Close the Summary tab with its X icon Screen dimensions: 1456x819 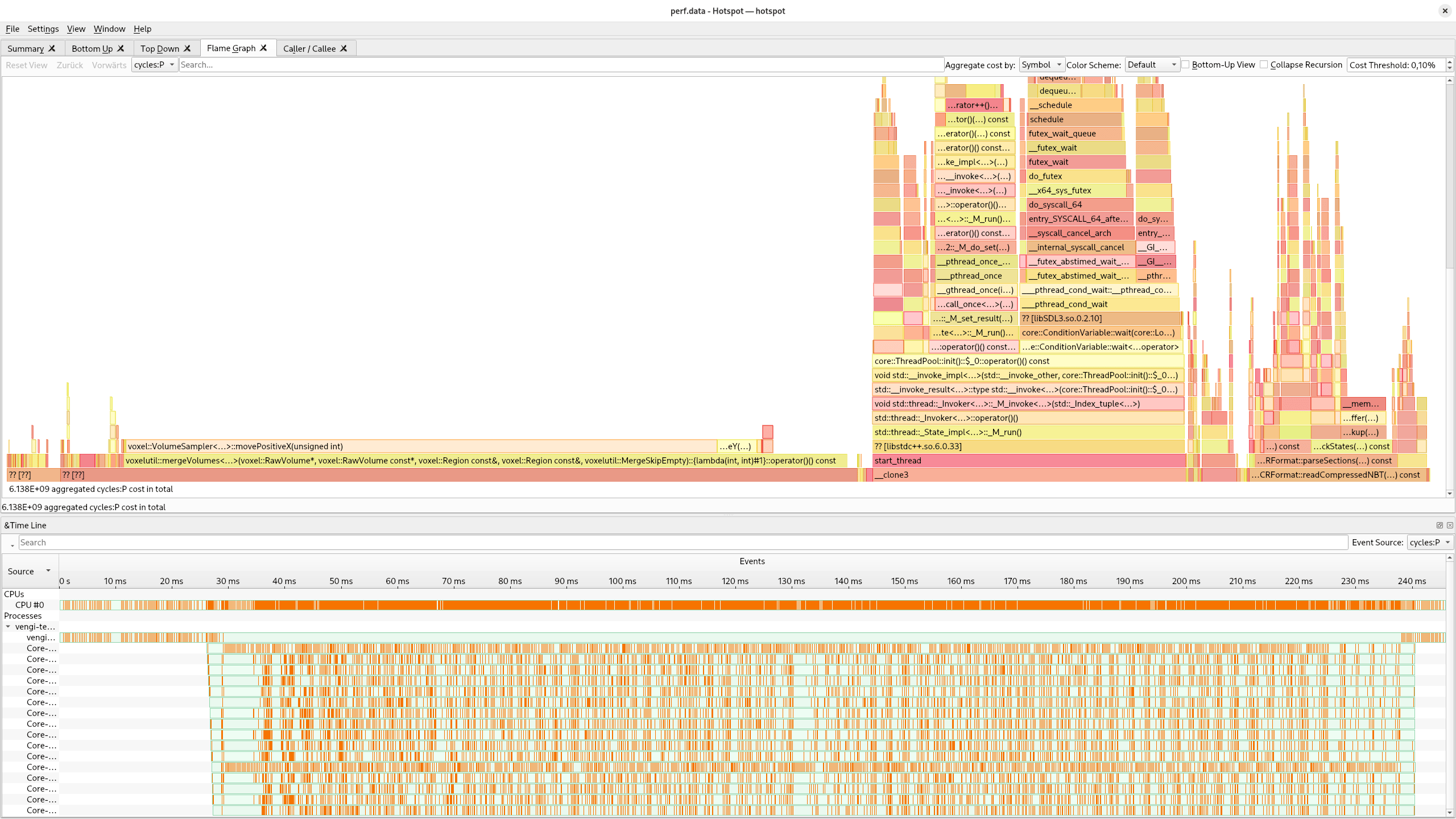click(x=52, y=48)
